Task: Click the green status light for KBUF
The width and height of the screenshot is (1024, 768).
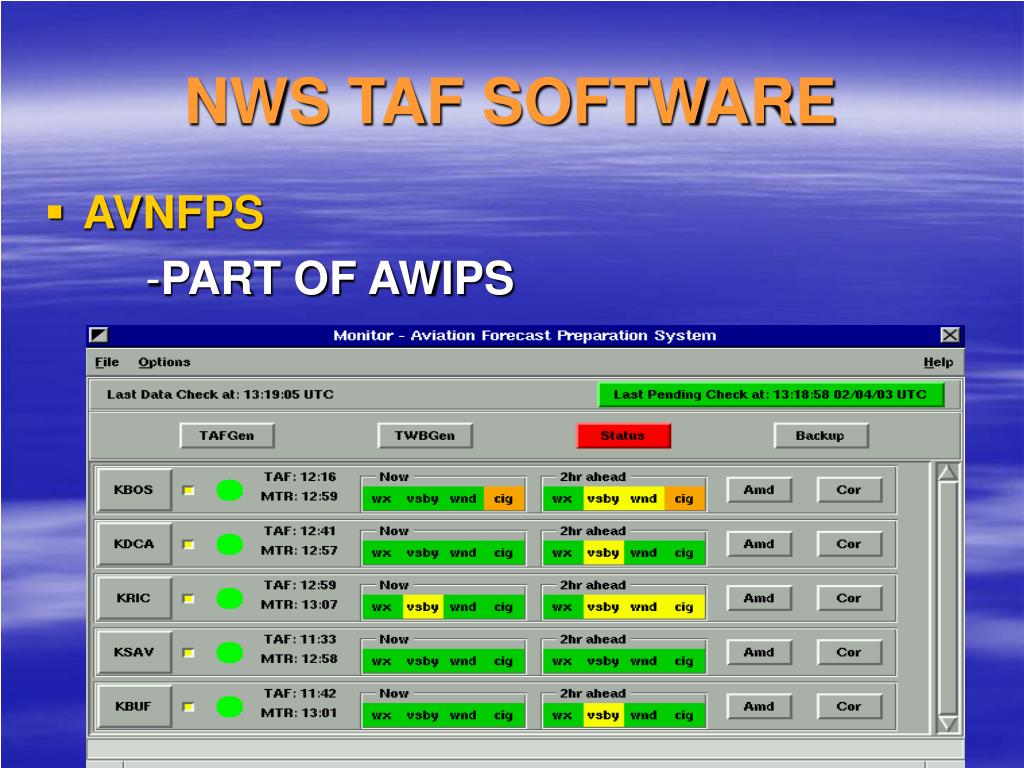Action: [x=229, y=707]
